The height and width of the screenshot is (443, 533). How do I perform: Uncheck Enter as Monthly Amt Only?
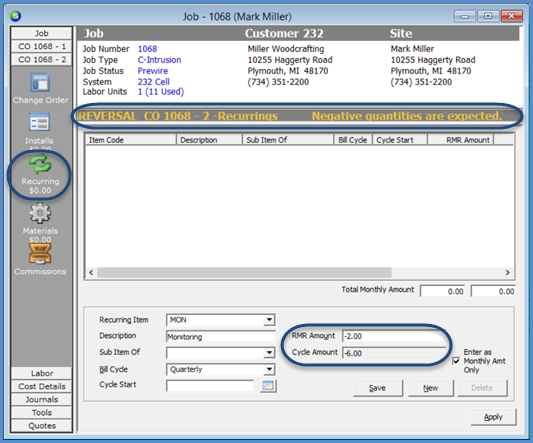pyautogui.click(x=456, y=361)
